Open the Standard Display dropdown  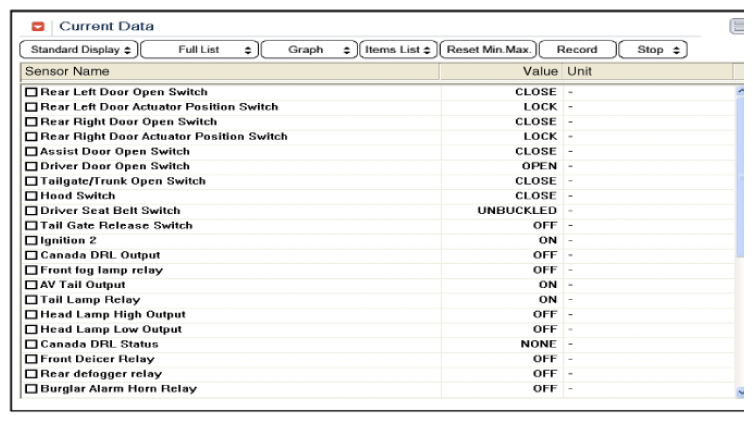pos(79,49)
